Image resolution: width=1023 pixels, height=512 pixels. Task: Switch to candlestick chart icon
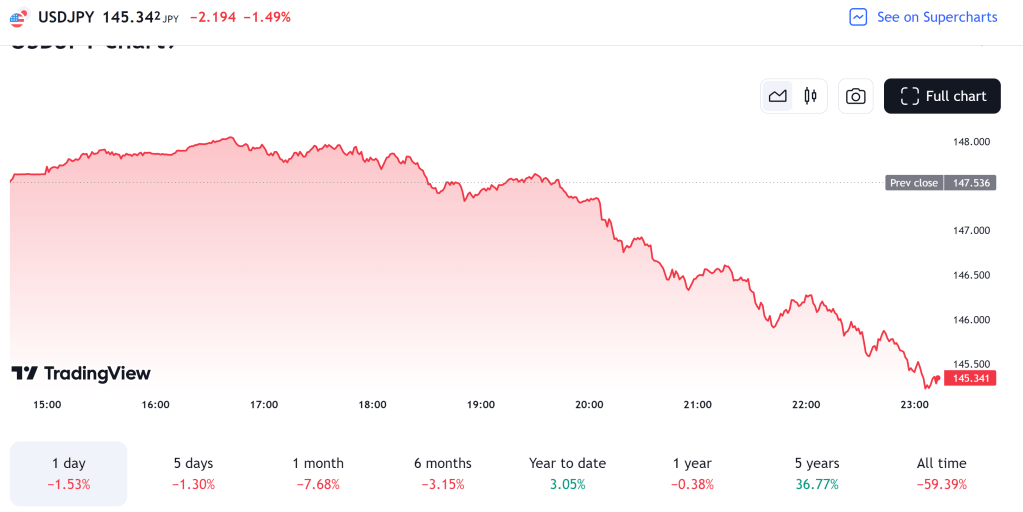(x=810, y=96)
